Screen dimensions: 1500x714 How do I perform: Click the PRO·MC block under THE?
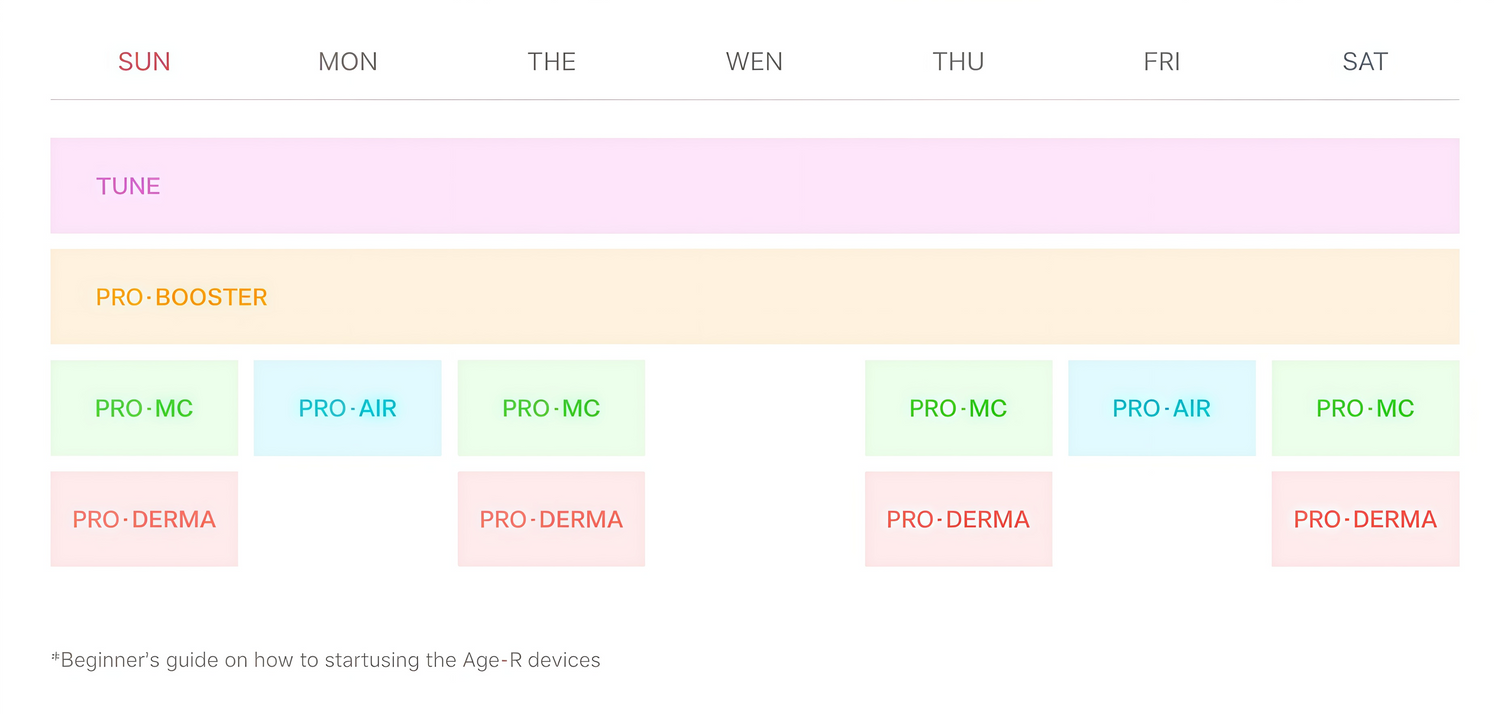pyautogui.click(x=551, y=408)
